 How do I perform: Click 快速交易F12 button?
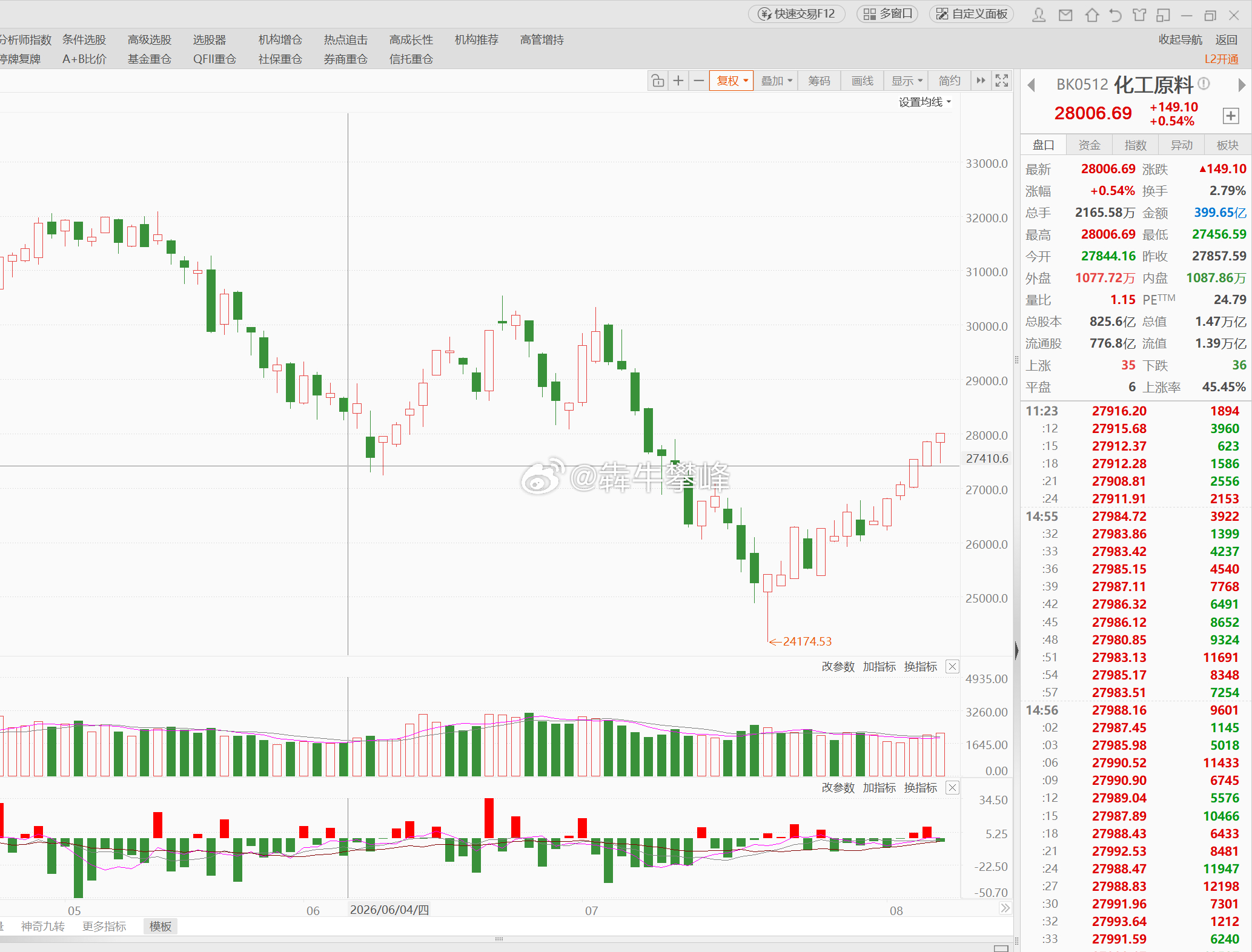click(x=797, y=14)
